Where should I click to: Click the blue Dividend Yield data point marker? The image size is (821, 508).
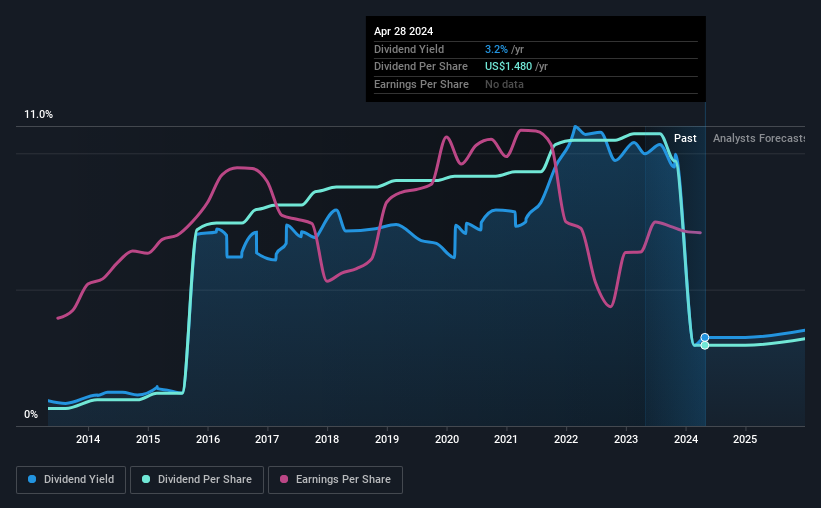[705, 337]
